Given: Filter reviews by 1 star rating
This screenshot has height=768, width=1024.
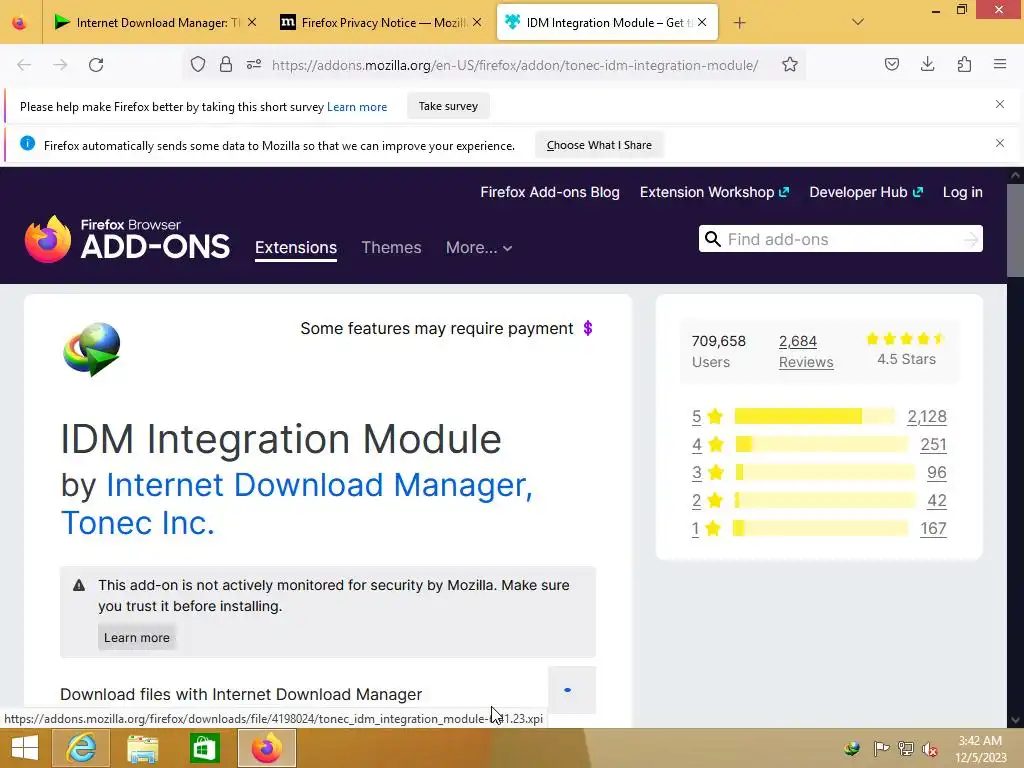Looking at the screenshot, I should pyautogui.click(x=706, y=528).
